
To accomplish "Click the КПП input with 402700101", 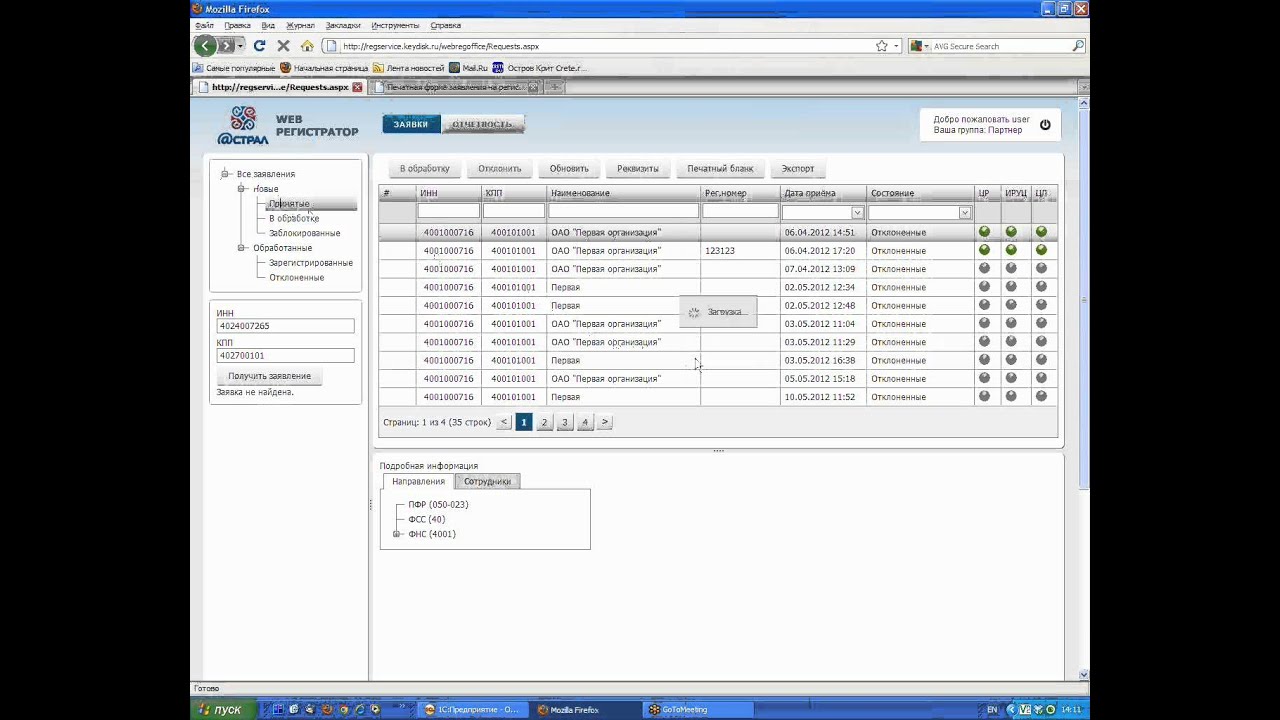I will [x=285, y=355].
